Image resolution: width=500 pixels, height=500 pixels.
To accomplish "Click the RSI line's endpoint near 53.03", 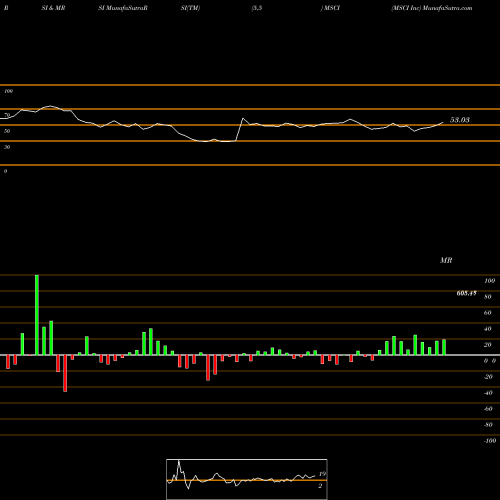I will pyautogui.click(x=443, y=123).
